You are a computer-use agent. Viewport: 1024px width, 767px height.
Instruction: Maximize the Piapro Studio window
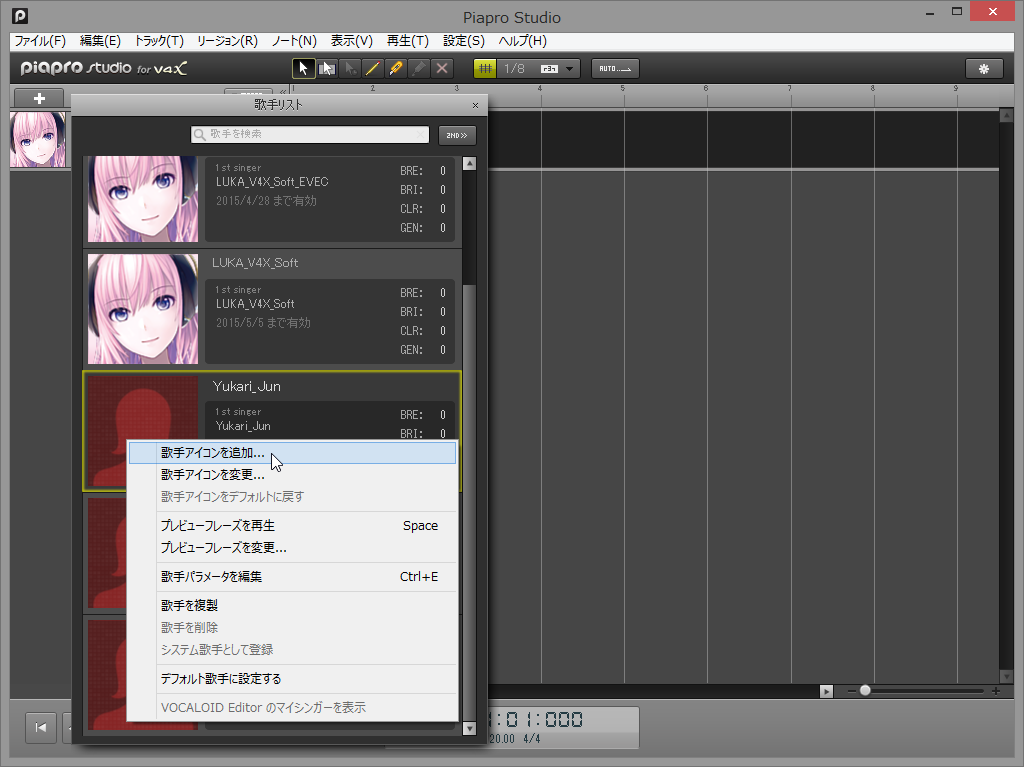[957, 11]
